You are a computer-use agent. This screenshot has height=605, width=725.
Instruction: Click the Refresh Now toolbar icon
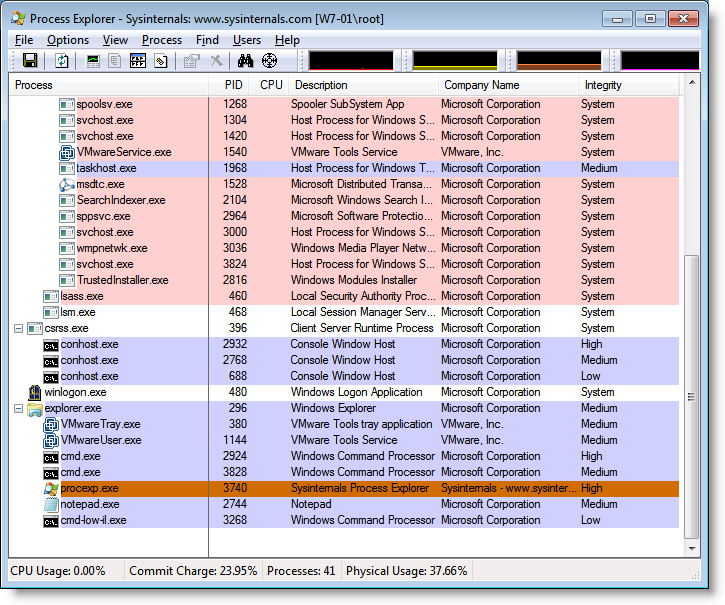[x=62, y=61]
